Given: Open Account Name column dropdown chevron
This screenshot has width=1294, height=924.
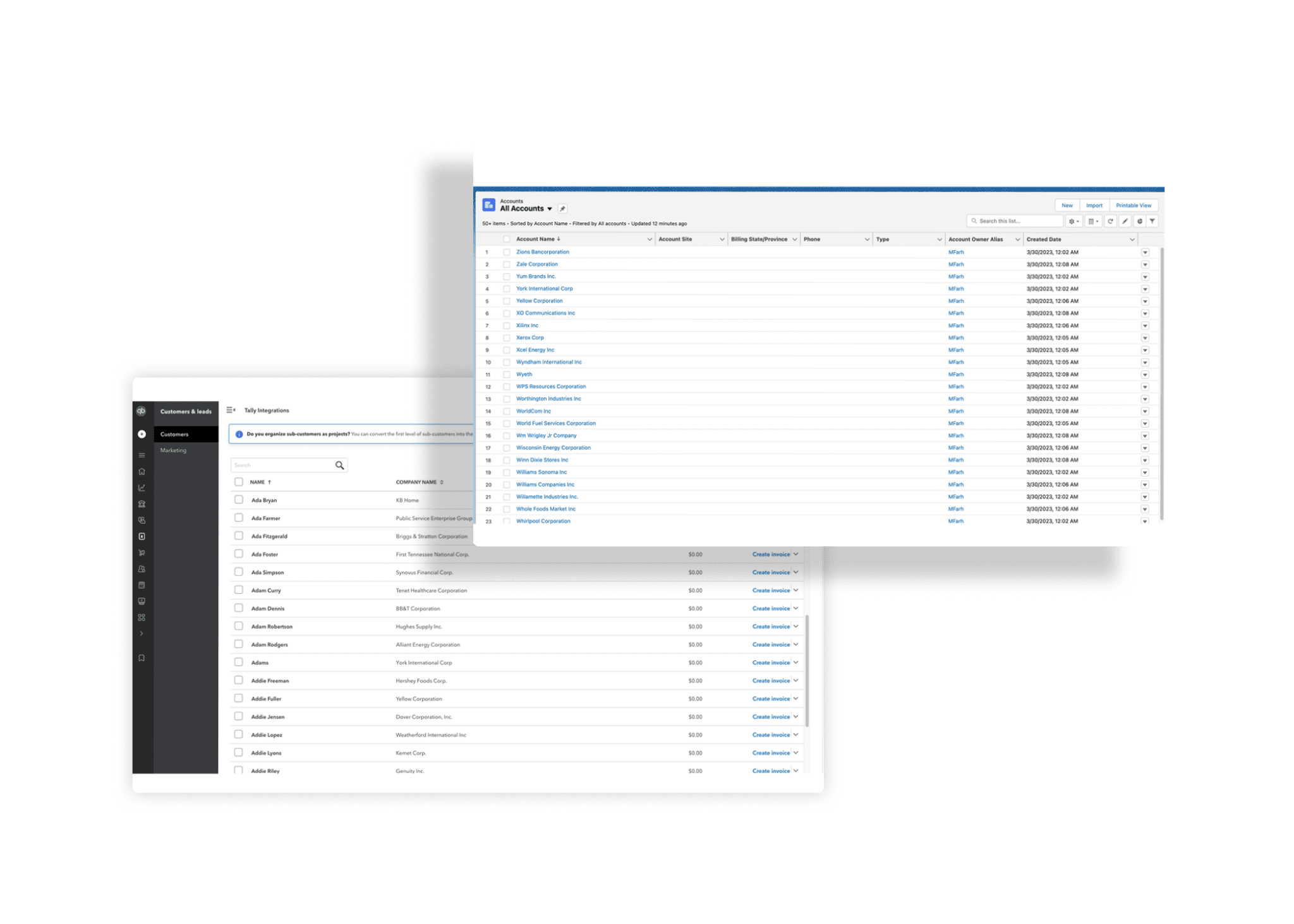Looking at the screenshot, I should tap(649, 239).
